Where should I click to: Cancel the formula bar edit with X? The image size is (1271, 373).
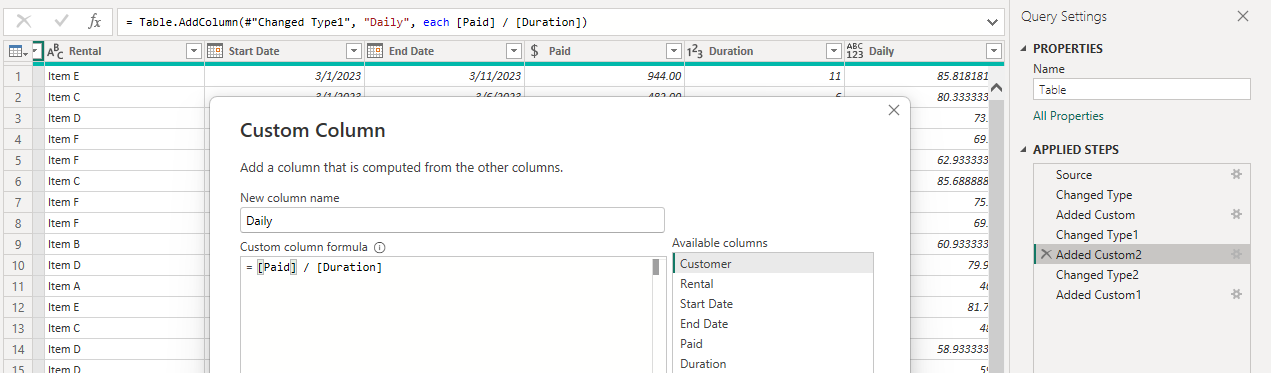[24, 21]
